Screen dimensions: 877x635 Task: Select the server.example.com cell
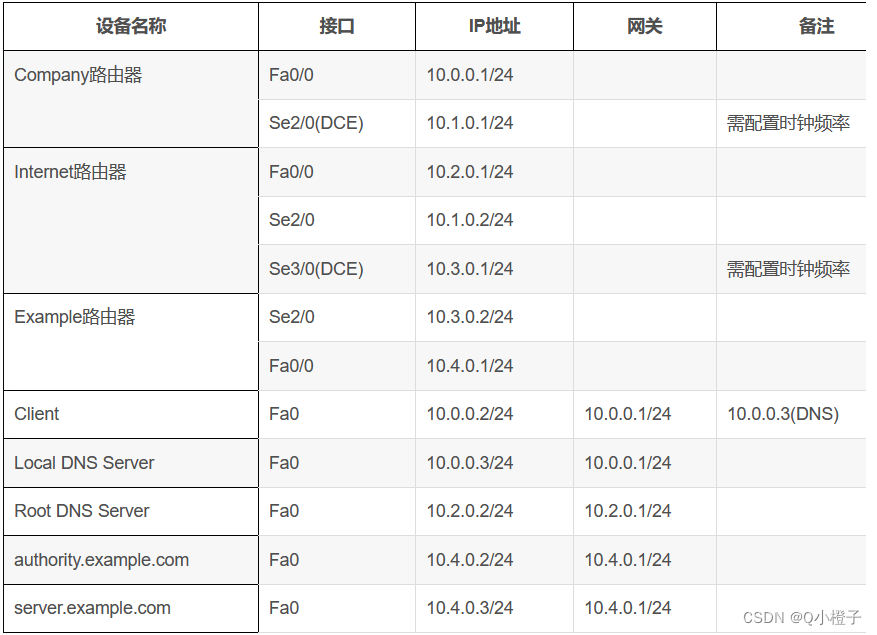[x=131, y=609]
